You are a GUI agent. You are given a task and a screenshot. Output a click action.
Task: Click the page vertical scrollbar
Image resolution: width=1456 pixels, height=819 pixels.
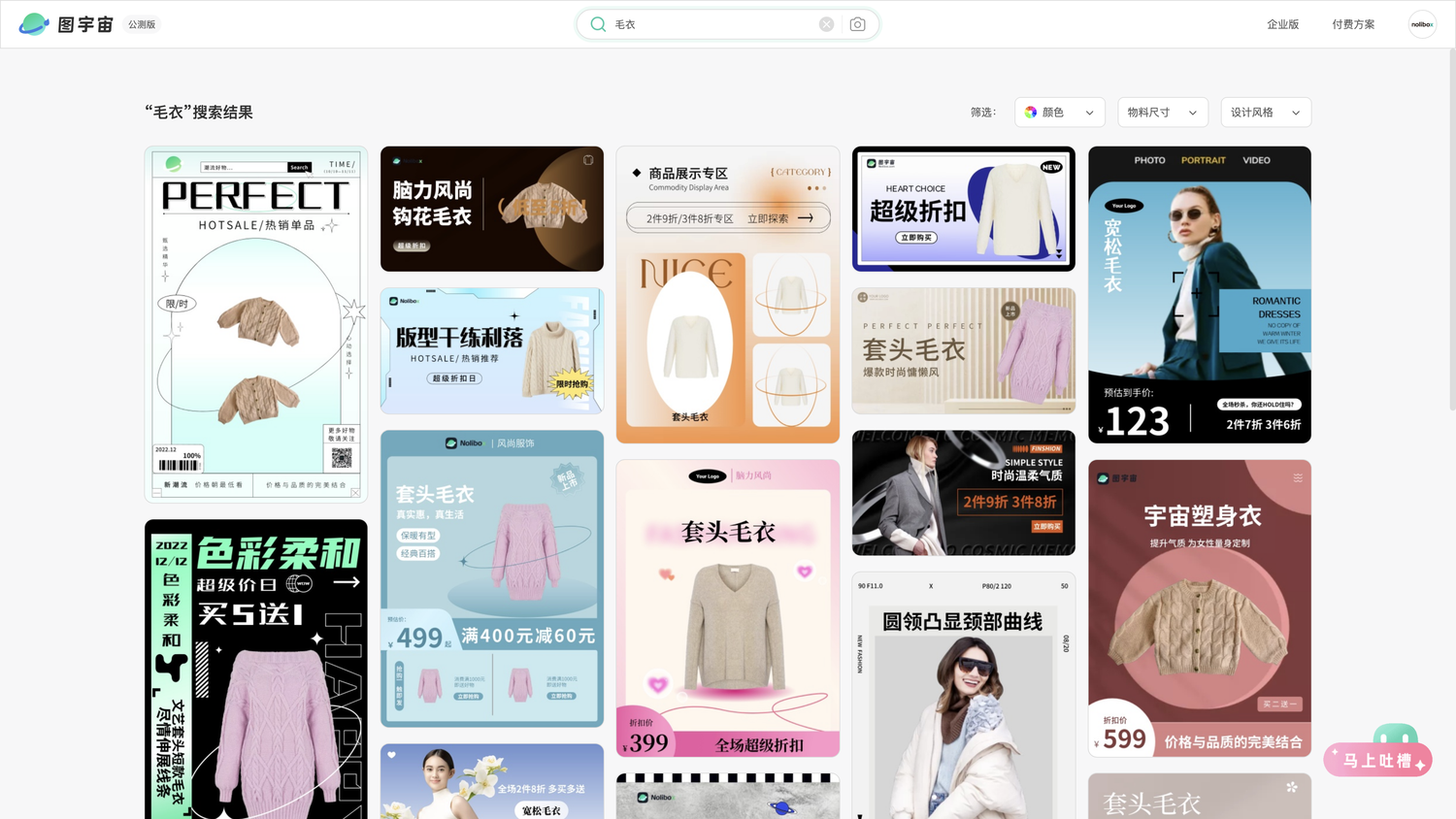tap(1451, 228)
